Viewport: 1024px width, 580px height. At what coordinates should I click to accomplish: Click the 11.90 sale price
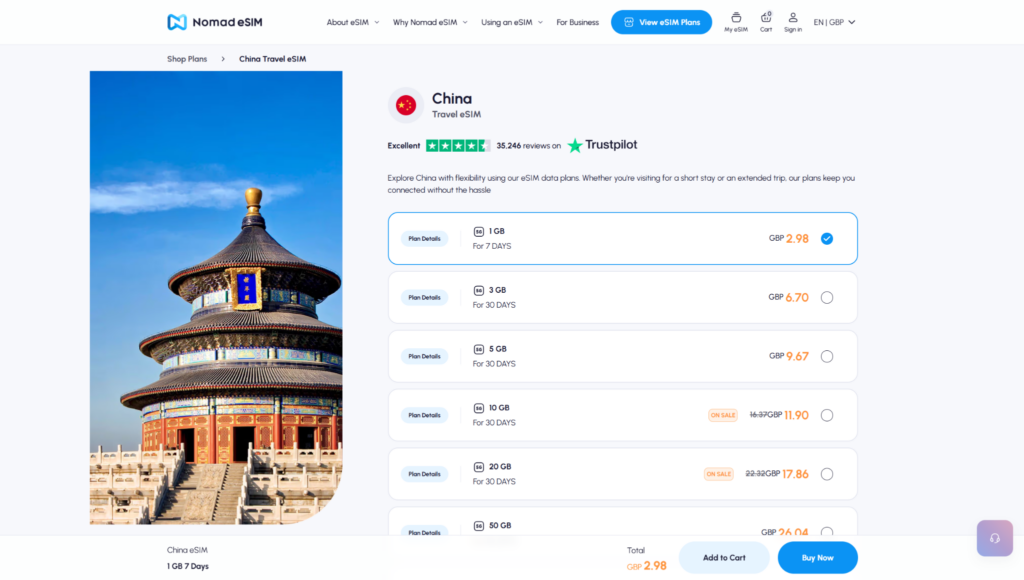(x=796, y=415)
